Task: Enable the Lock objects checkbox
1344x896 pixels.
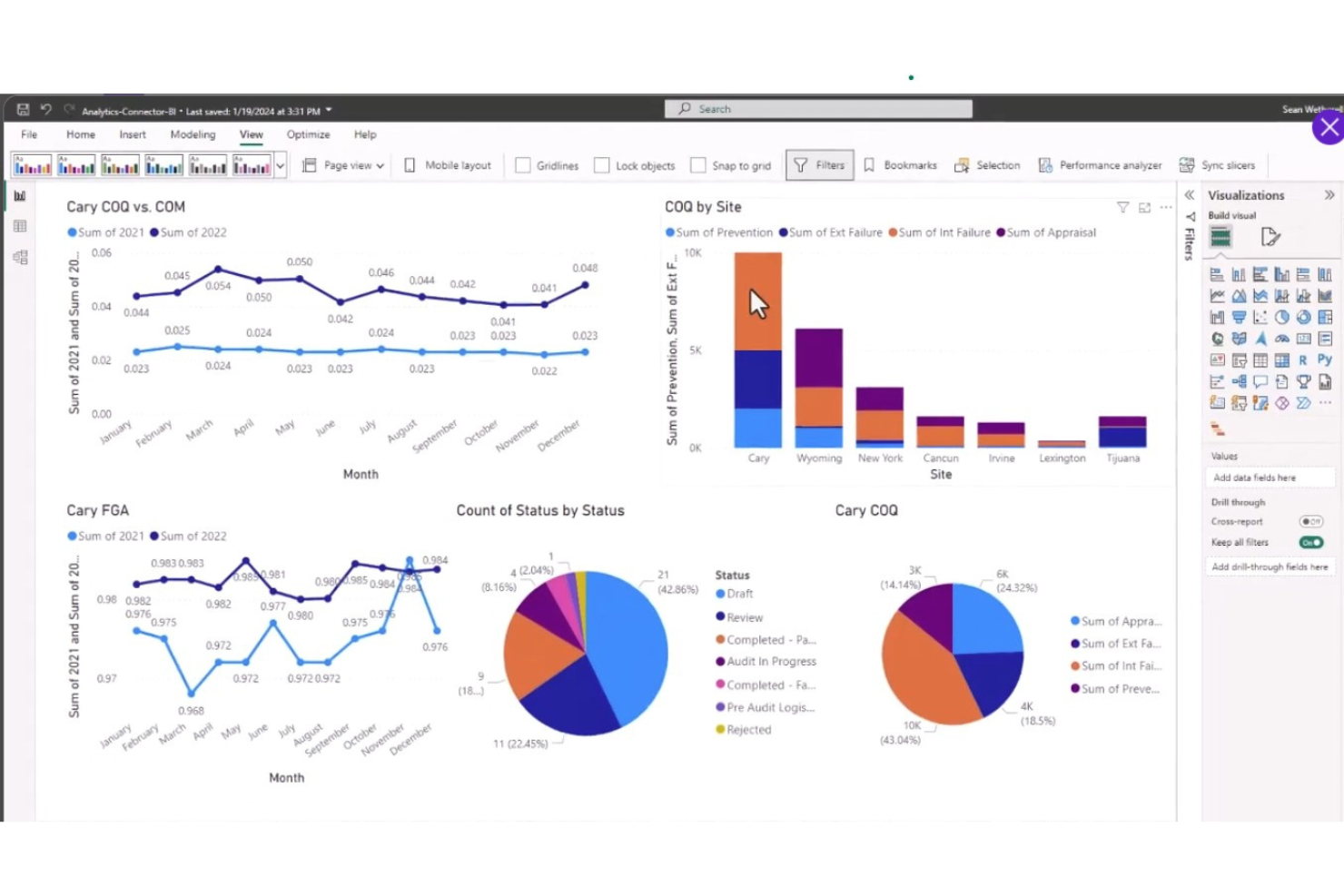Action: pos(601,165)
